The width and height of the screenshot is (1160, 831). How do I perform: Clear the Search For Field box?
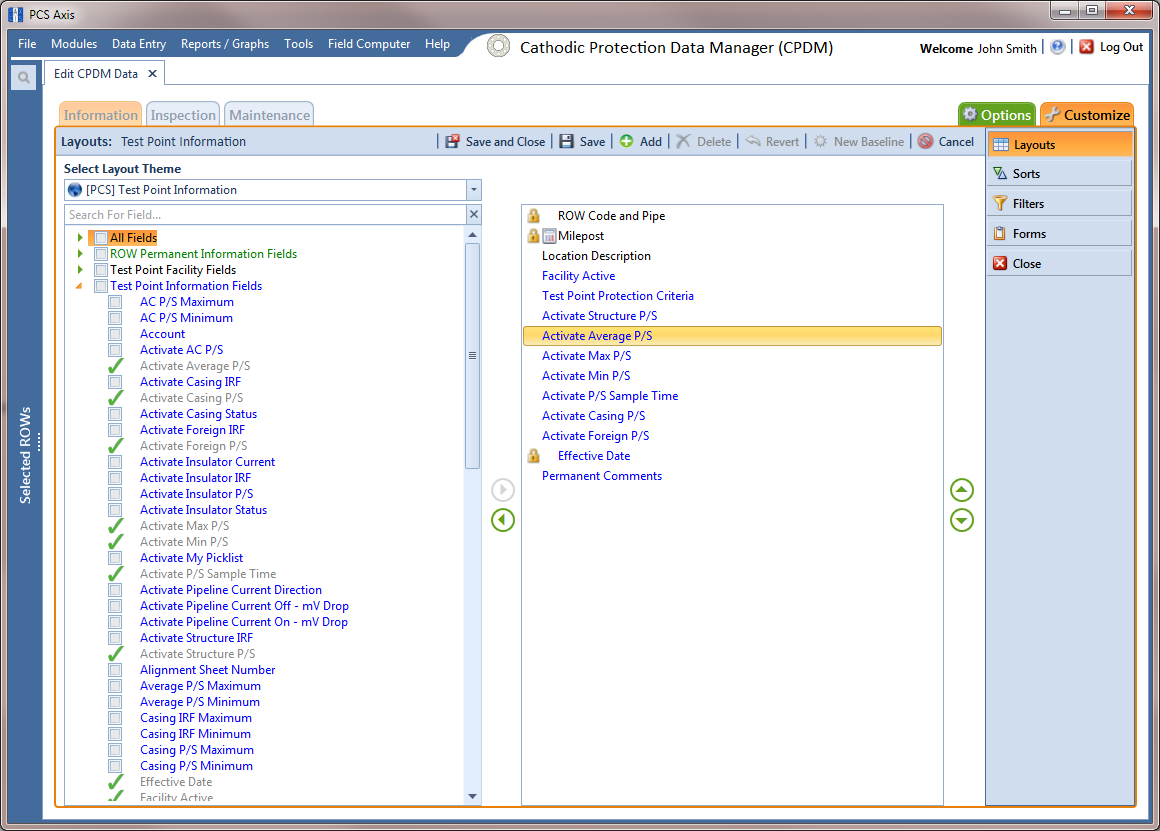pos(474,215)
